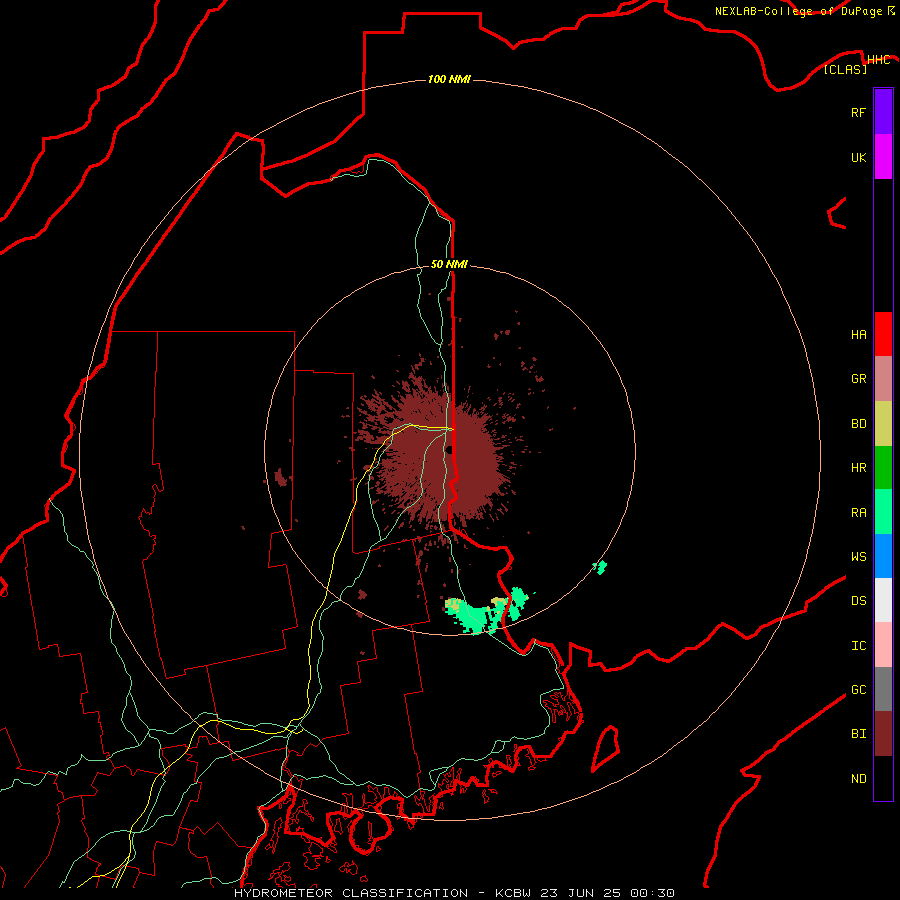This screenshot has width=900, height=900.
Task: Click the RA legend label
Action: click(x=858, y=513)
